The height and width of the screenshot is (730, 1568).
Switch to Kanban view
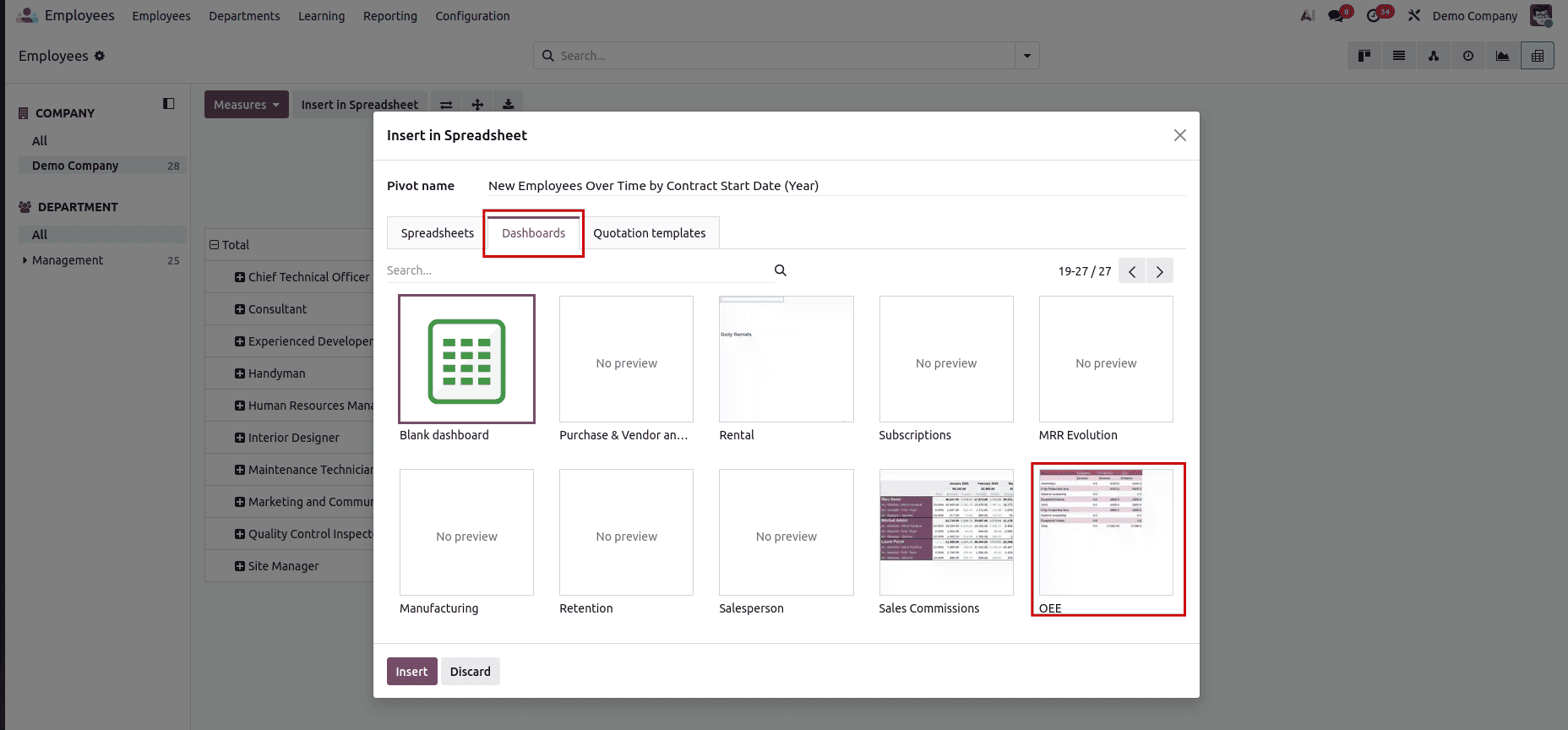1364,56
